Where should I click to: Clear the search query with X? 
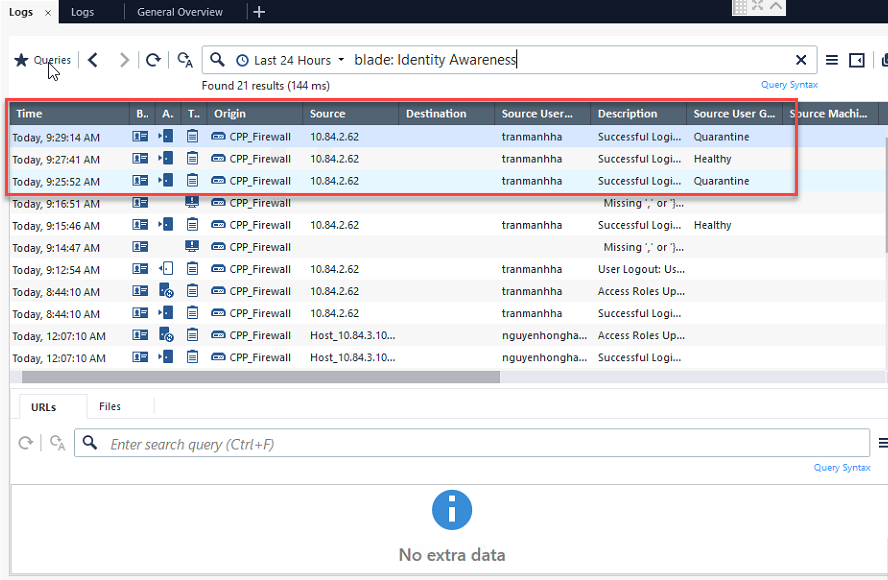(x=801, y=60)
